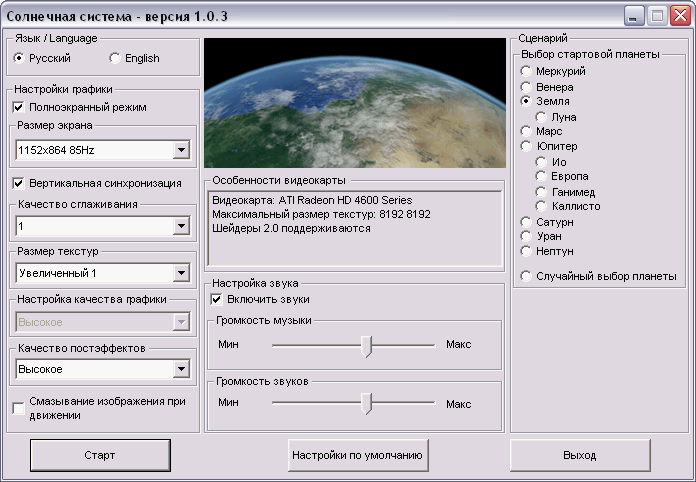Open the Качество постэффектов dropdown
The width and height of the screenshot is (696, 482).
[103, 369]
